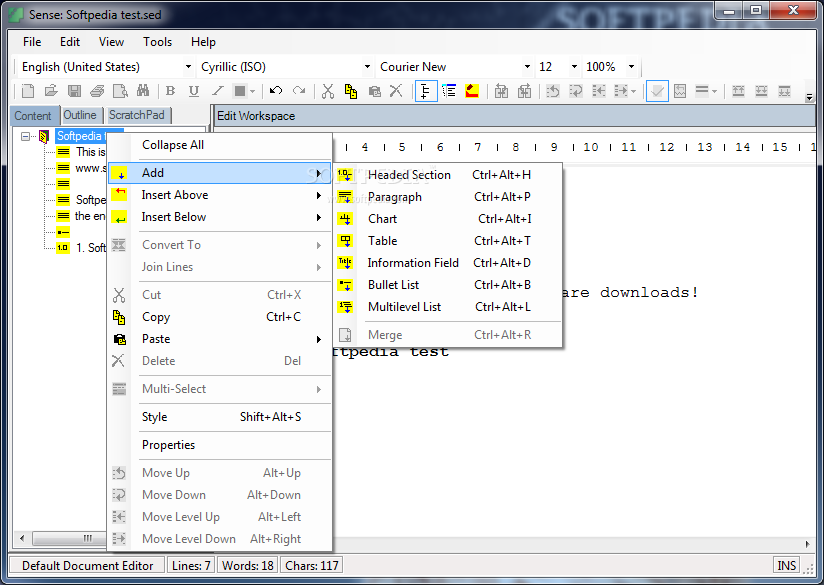Open the English (United States) language dropdown
The height and width of the screenshot is (585, 824).
coord(188,67)
